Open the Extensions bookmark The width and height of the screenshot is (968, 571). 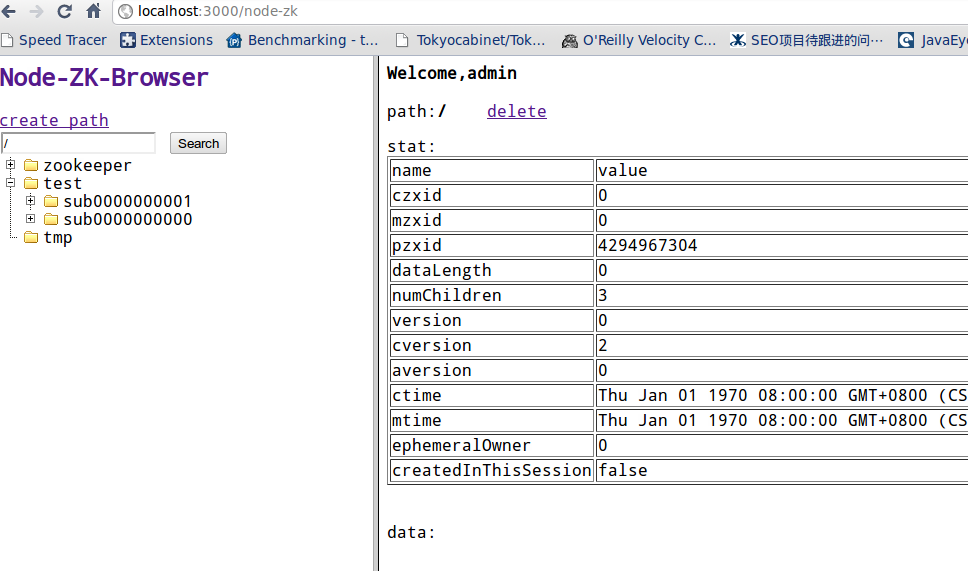[166, 40]
